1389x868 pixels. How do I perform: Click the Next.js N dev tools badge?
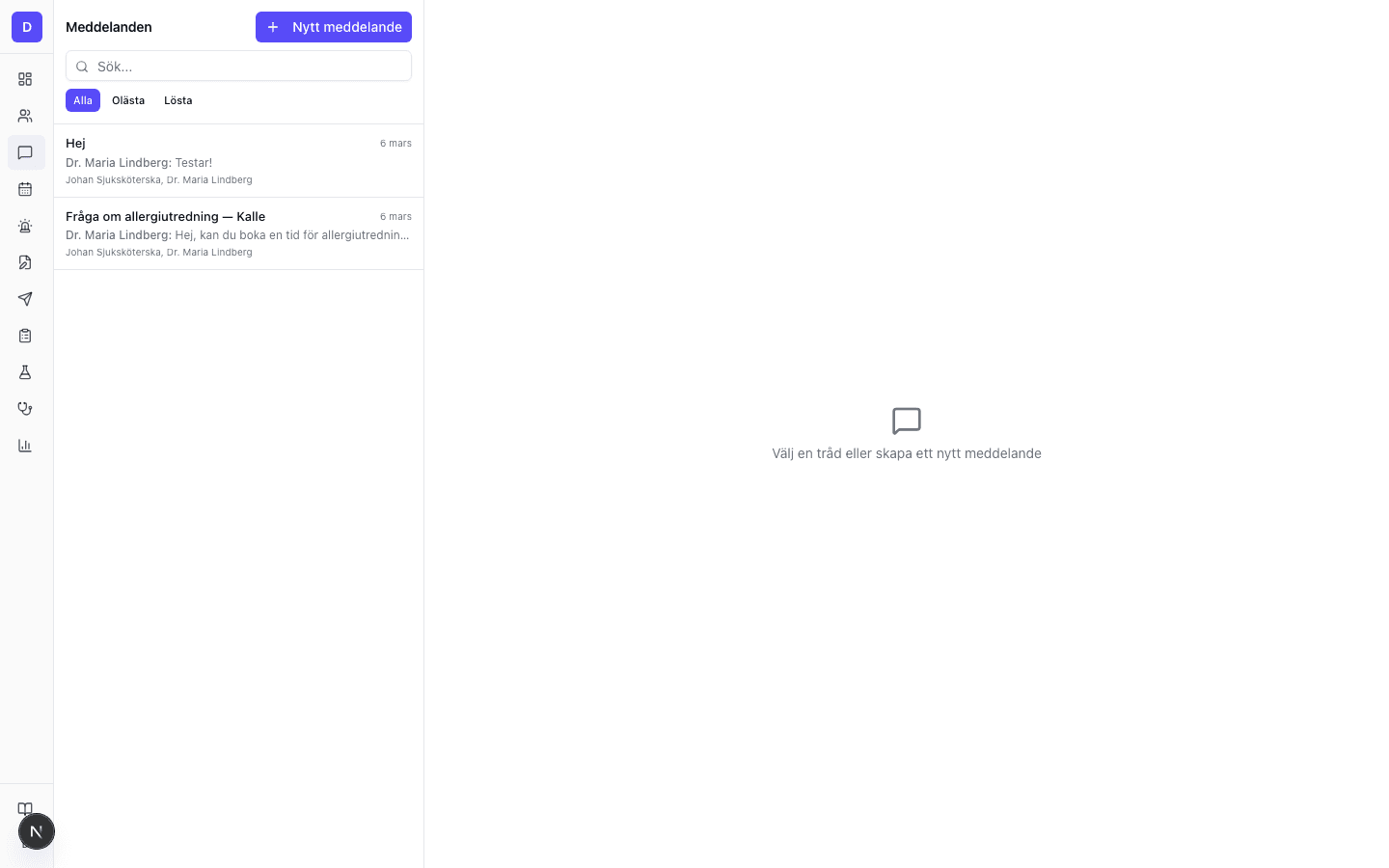(x=37, y=831)
